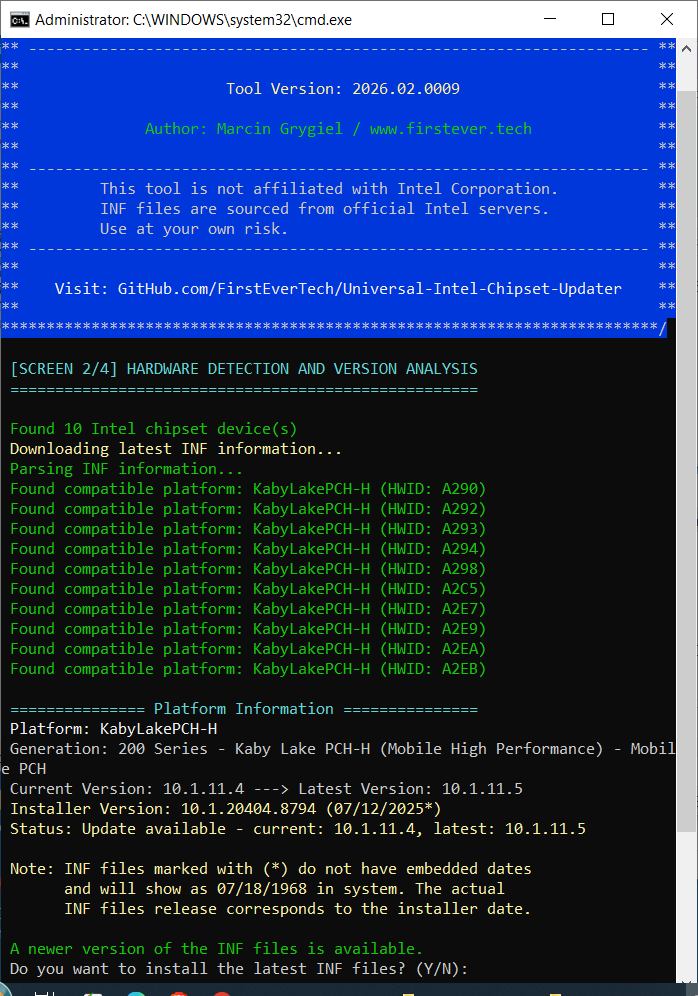This screenshot has height=996, width=698.
Task: Click the cmd.exe system menu icon
Action: [19, 20]
